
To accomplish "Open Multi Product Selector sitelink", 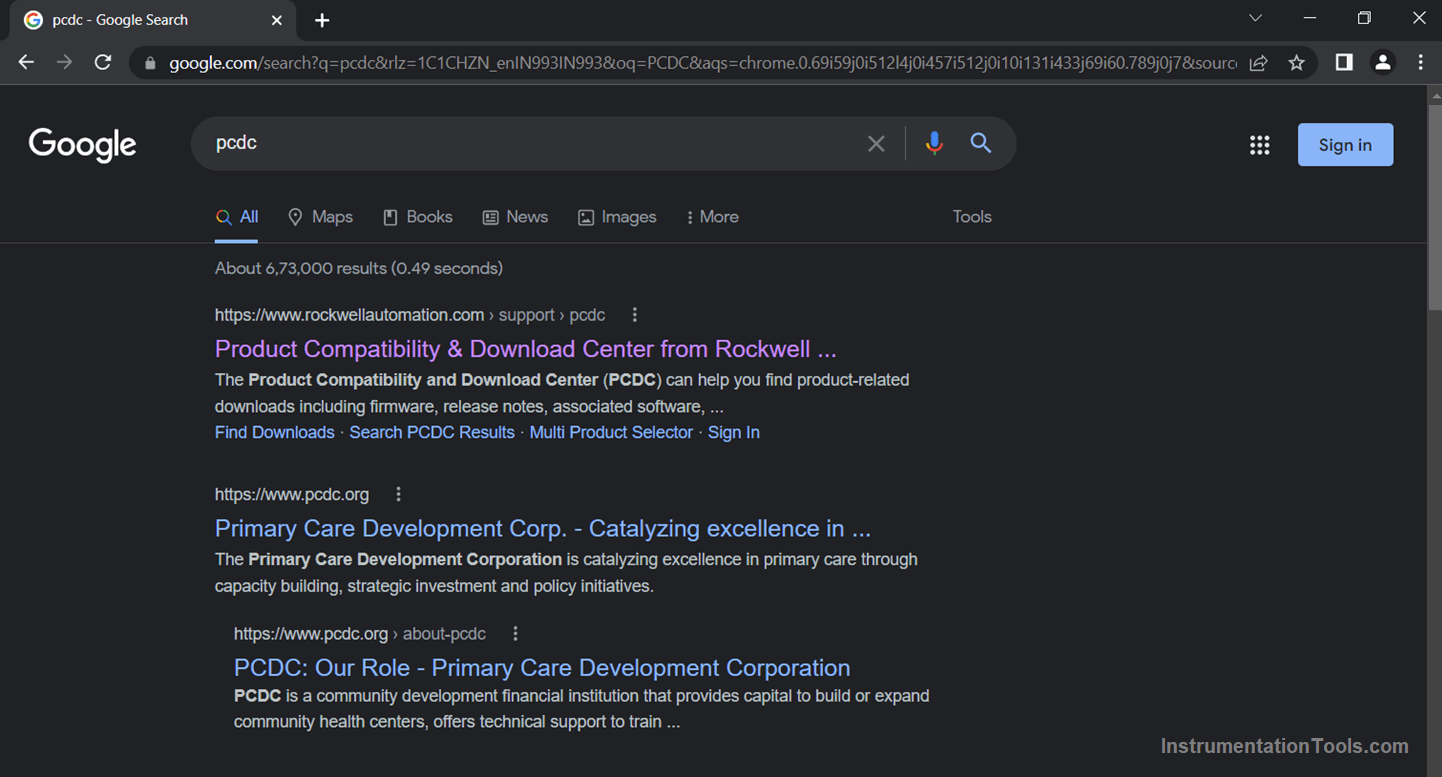I will (x=611, y=433).
